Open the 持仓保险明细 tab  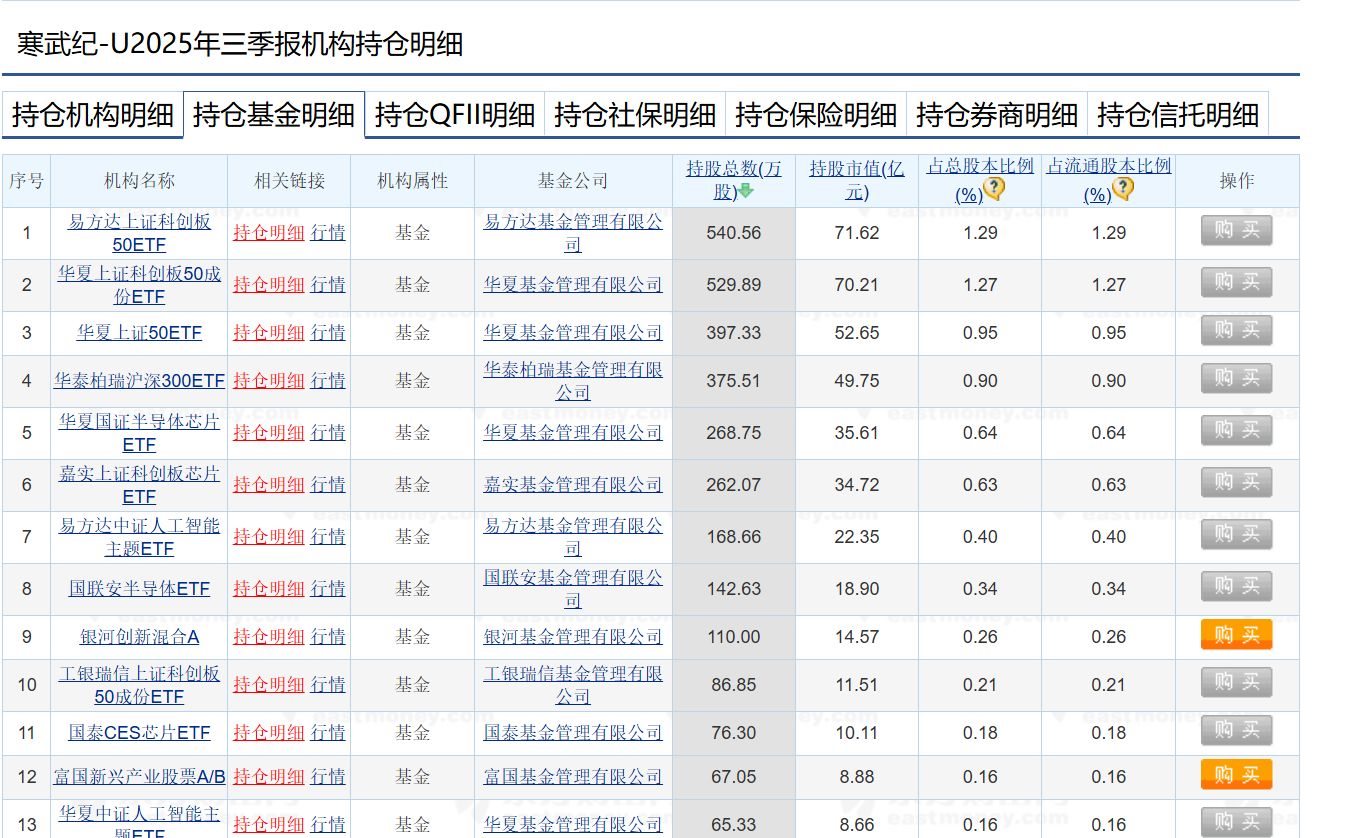(x=817, y=115)
